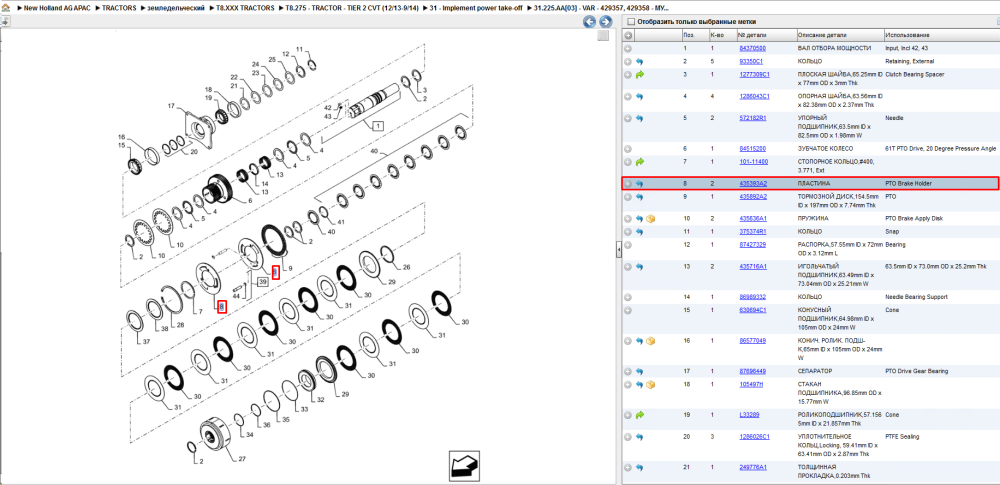The width and height of the screenshot is (1000, 485).
Task: Toggle the round selector for row 15 КОНУСНЫЙ ПОДШИПНИК
Action: coord(628,310)
